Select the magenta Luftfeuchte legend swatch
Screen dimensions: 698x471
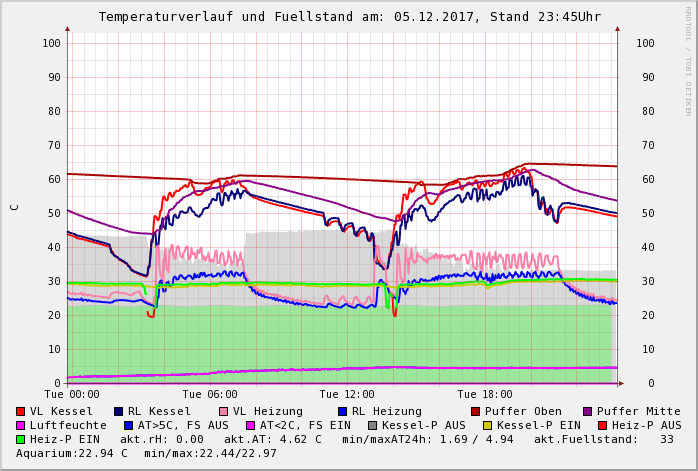(x=20, y=425)
